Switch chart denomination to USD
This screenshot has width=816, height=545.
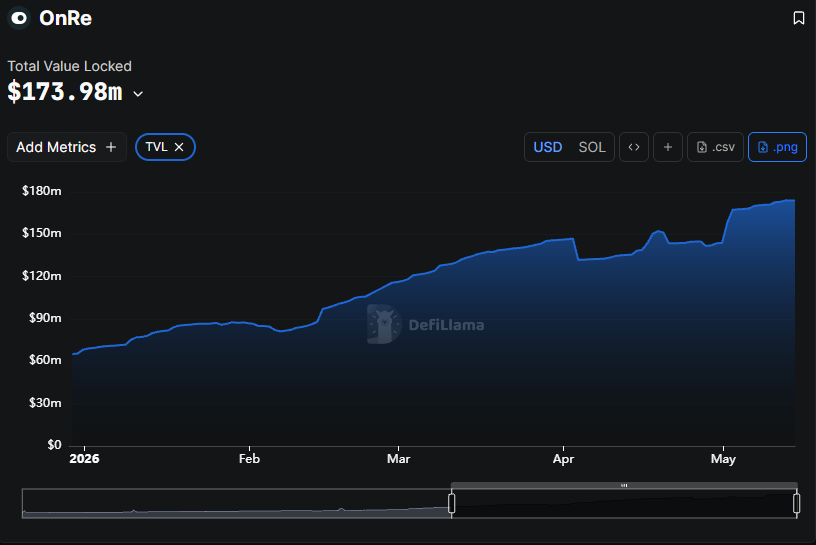547,147
